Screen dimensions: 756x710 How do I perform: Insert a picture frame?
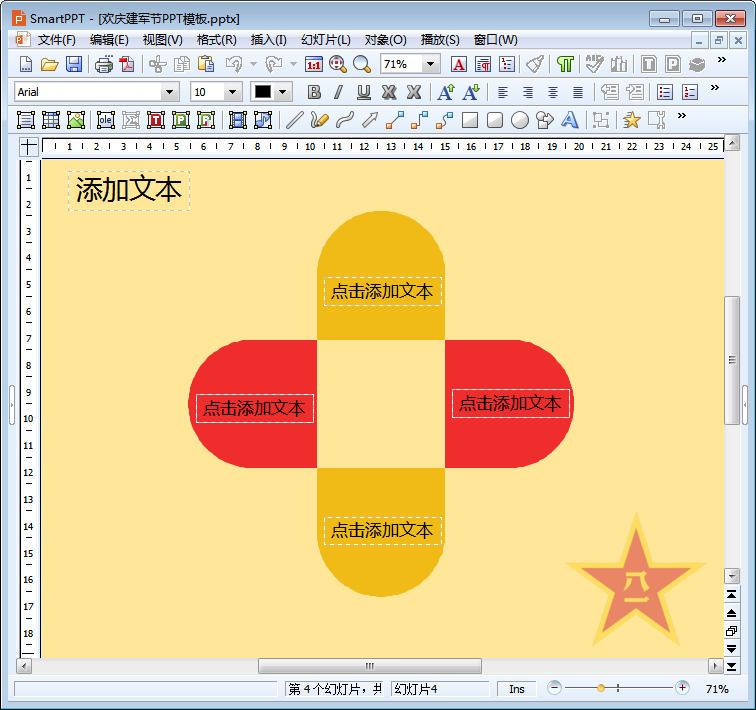coord(76,120)
